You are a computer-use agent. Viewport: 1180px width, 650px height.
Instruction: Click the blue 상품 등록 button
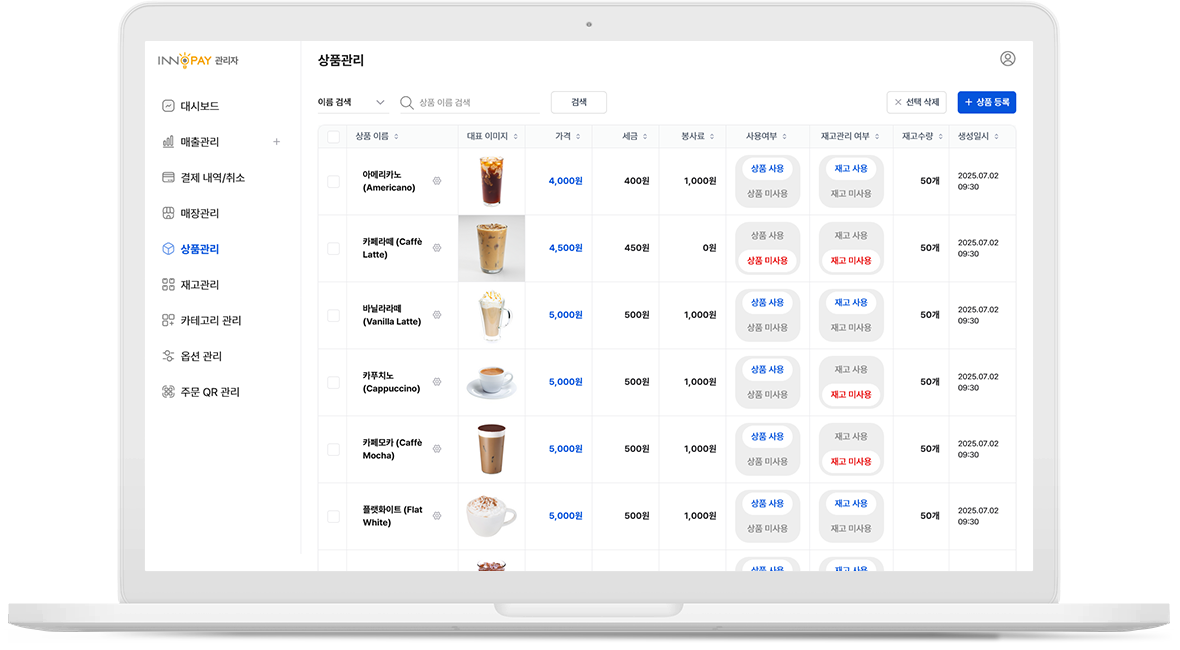(x=987, y=102)
